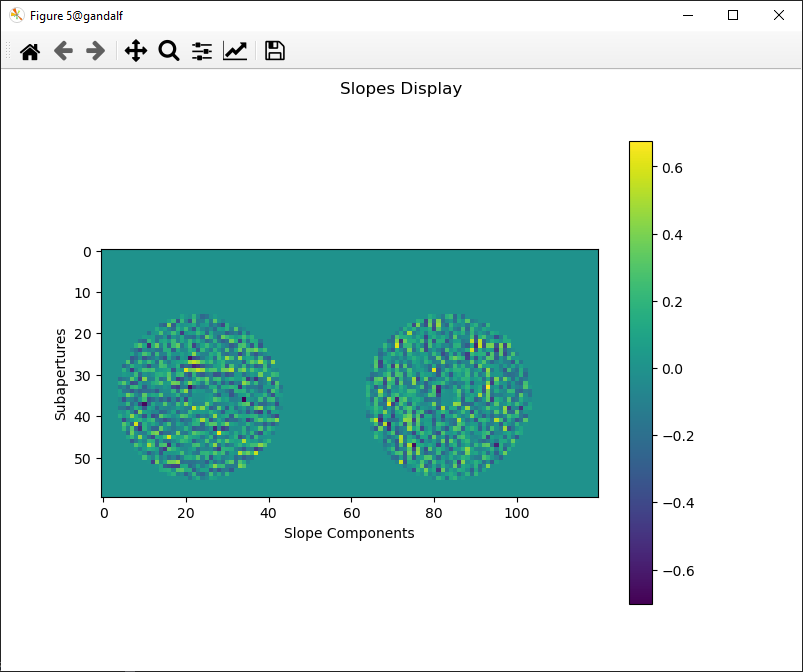Open the edit axis and curve parameters
803x672 pixels.
[x=235, y=51]
